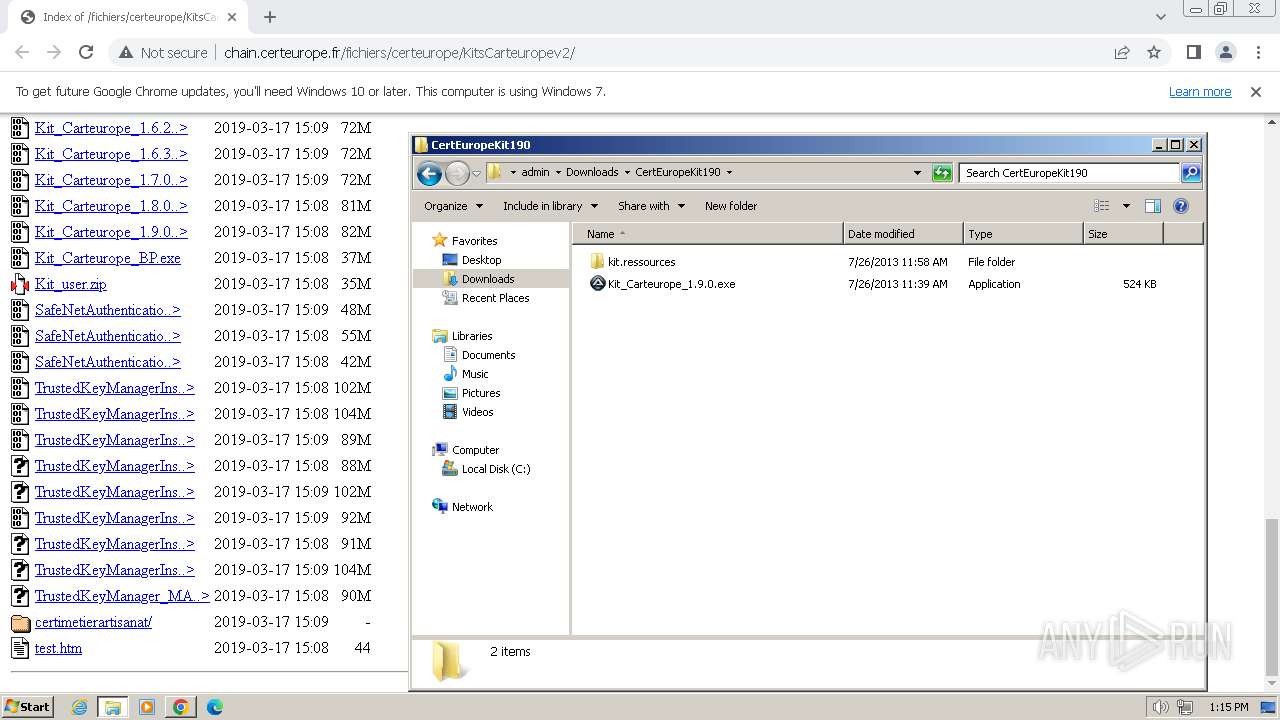The width and height of the screenshot is (1280, 720).
Task: Select Local Disk (C:) in the navigation pane
Action: [496, 469]
